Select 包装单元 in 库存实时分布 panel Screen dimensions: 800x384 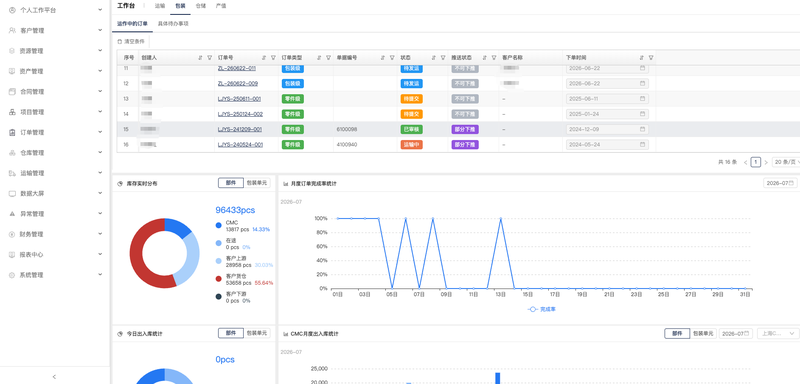coord(257,183)
